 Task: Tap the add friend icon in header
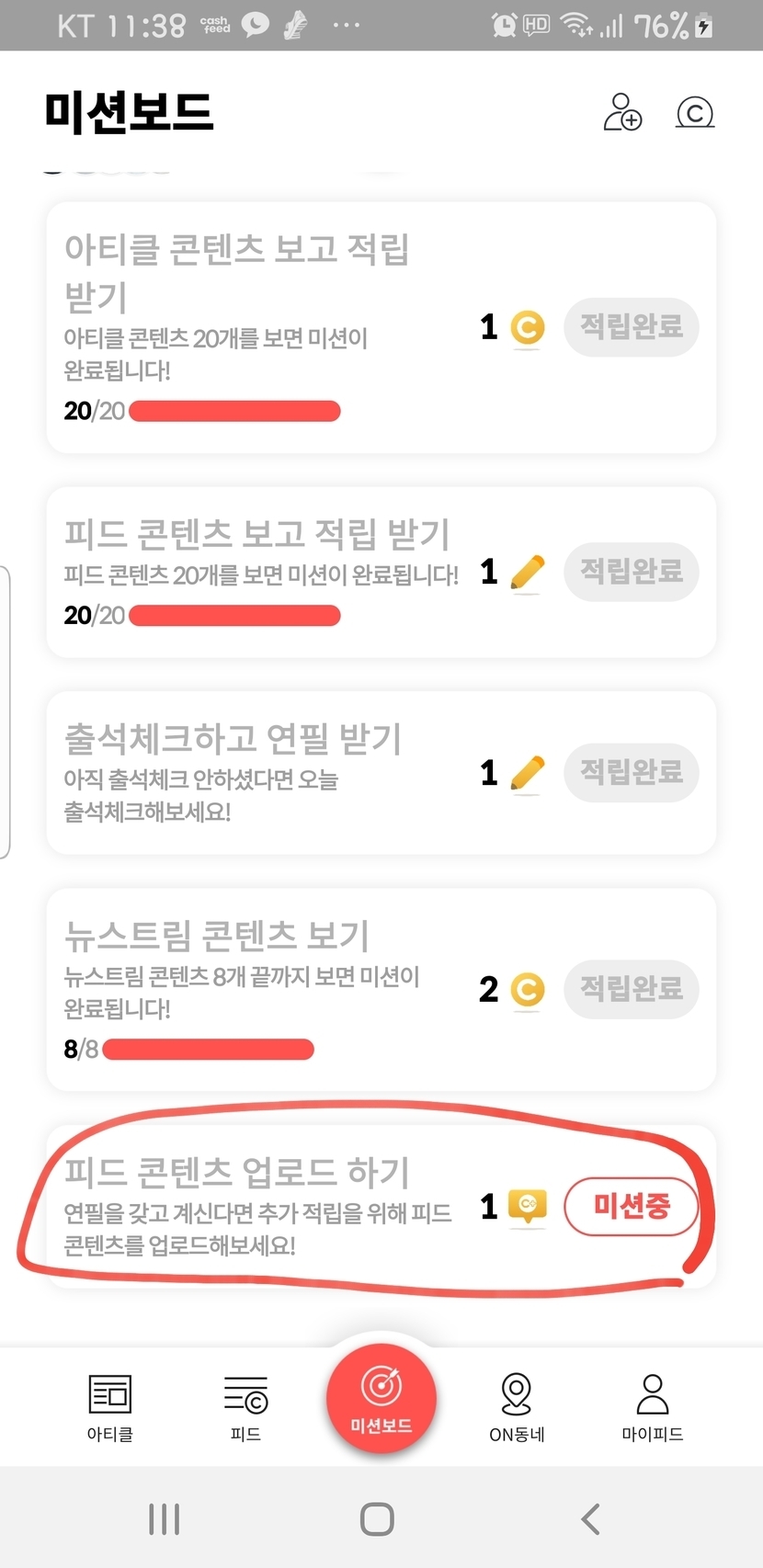pos(622,112)
